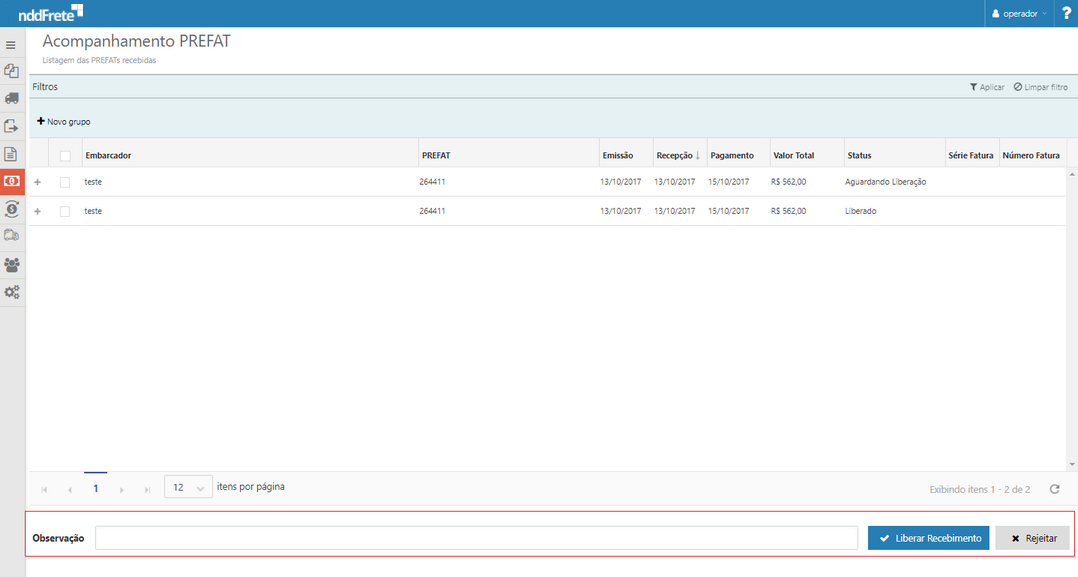Click the dollar refresh cycle sidebar icon
The image size is (1078, 577).
click(x=11, y=209)
